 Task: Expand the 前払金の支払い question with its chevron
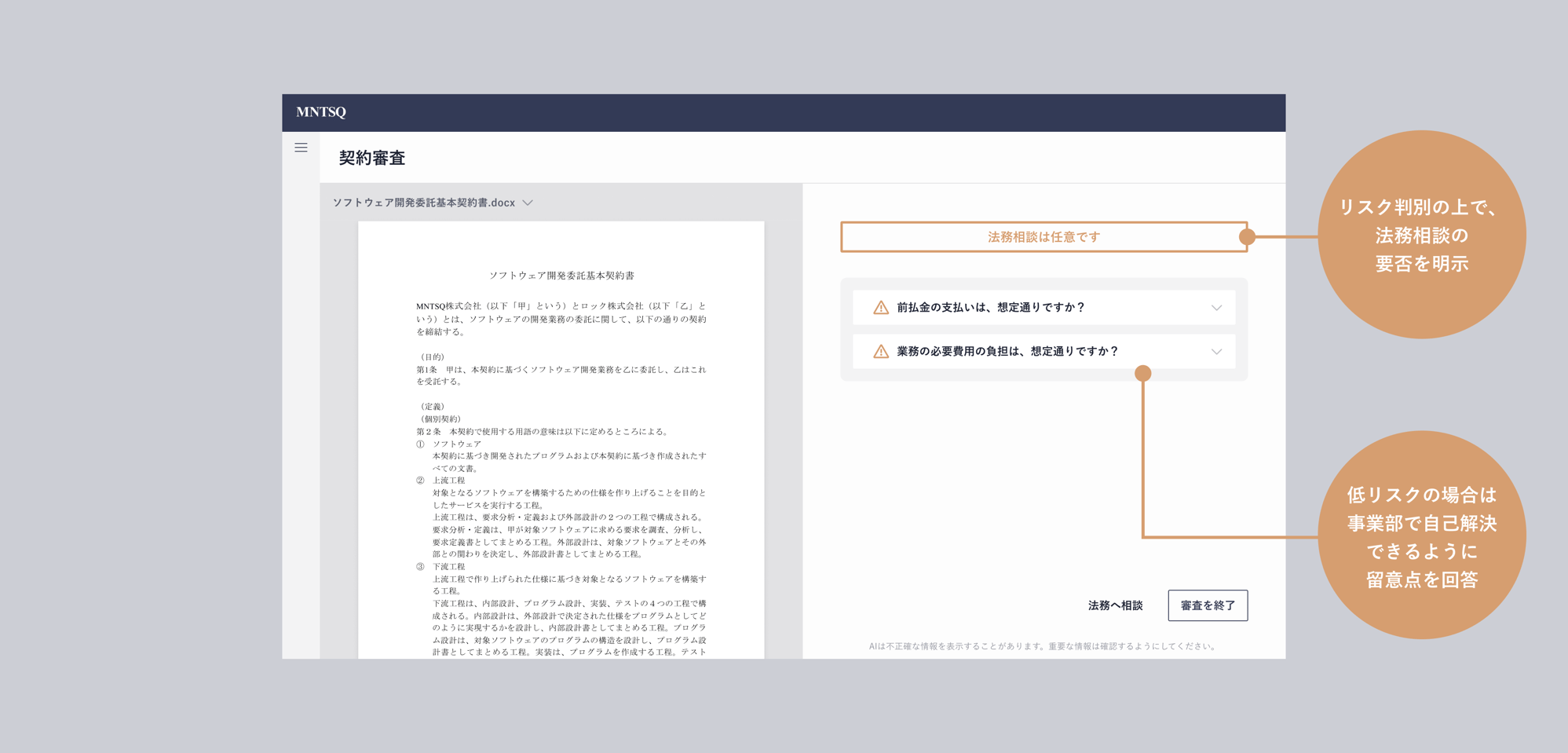(1216, 308)
